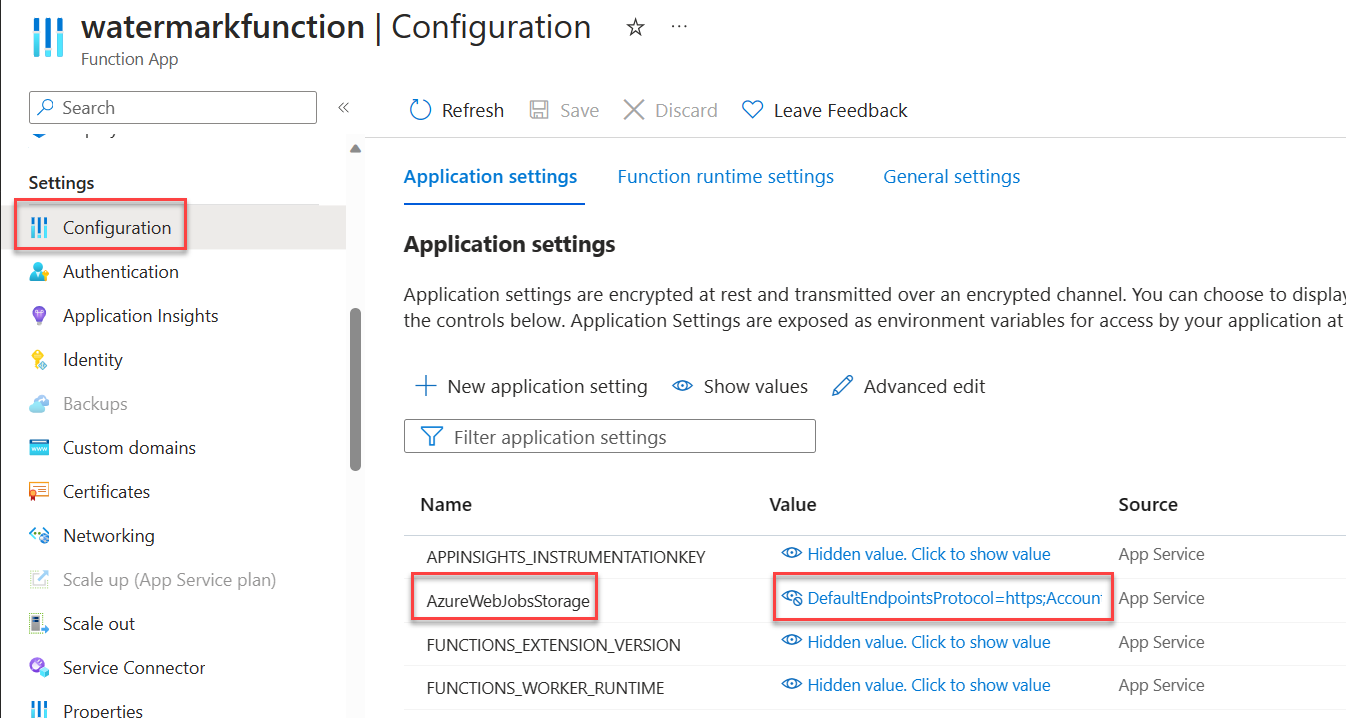The image size is (1346, 718).
Task: Select the Configuration settings icon
Action: pos(41,227)
